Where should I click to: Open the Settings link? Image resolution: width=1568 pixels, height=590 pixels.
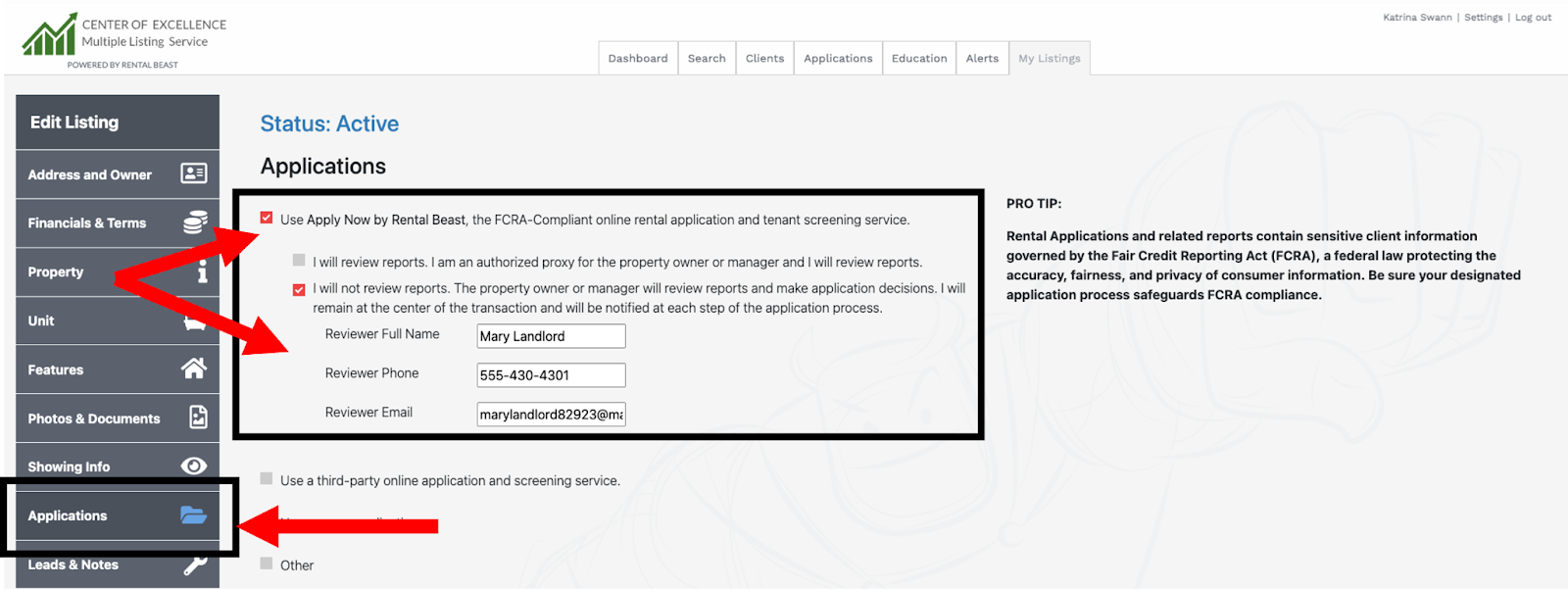coord(1483,18)
